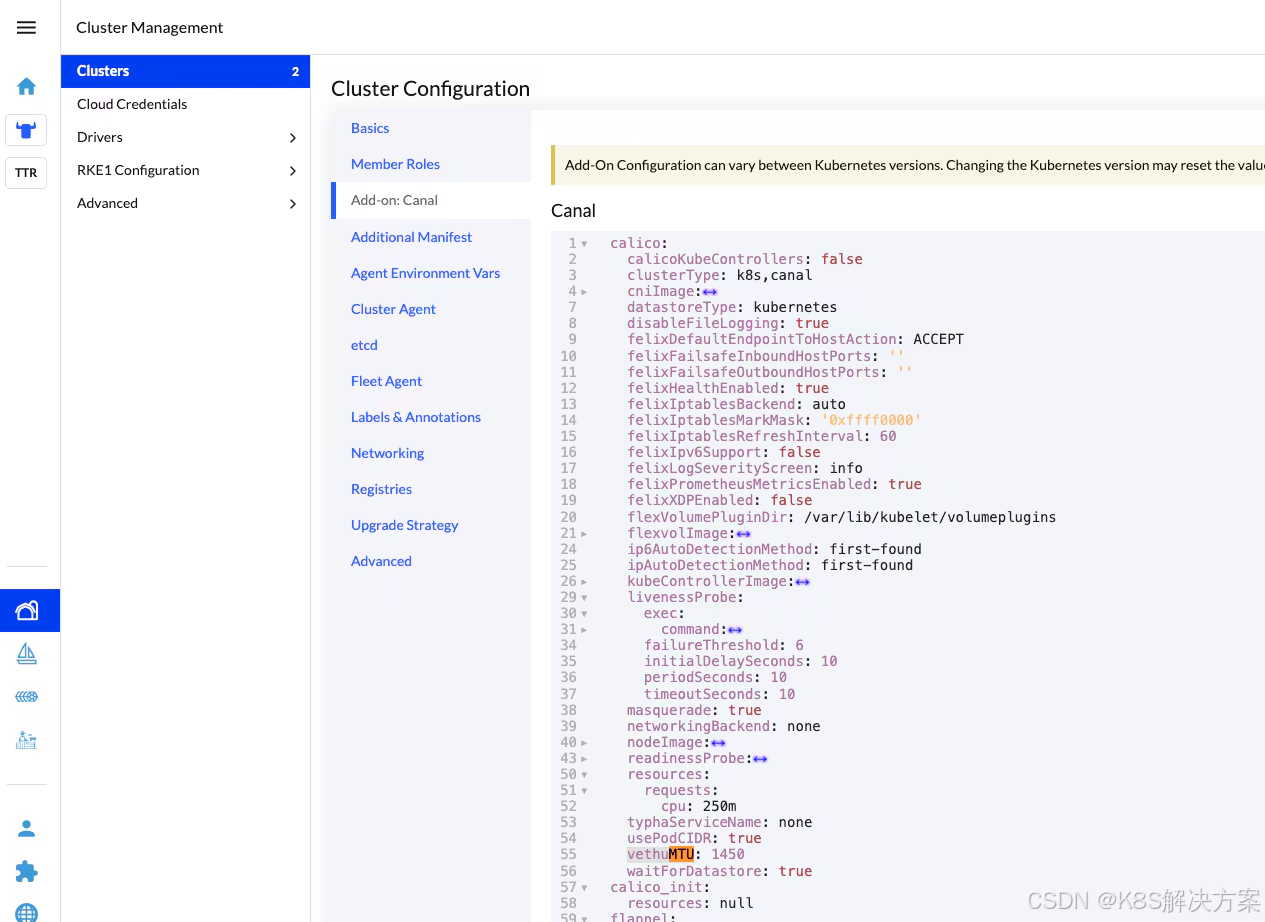The image size is (1265, 922).
Task: Expand folded command at line 31
Action: point(584,630)
